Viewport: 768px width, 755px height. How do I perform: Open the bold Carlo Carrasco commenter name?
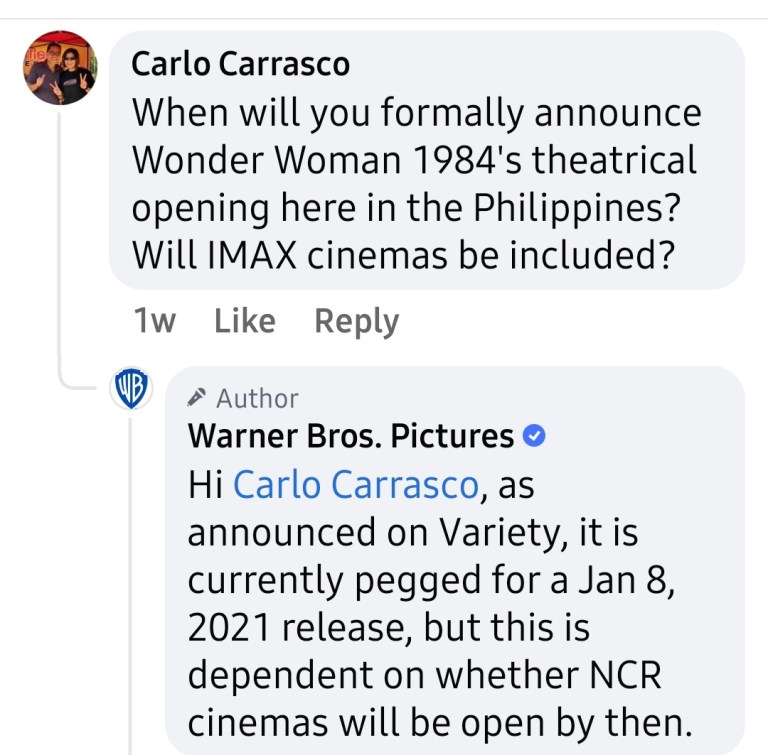tap(241, 64)
